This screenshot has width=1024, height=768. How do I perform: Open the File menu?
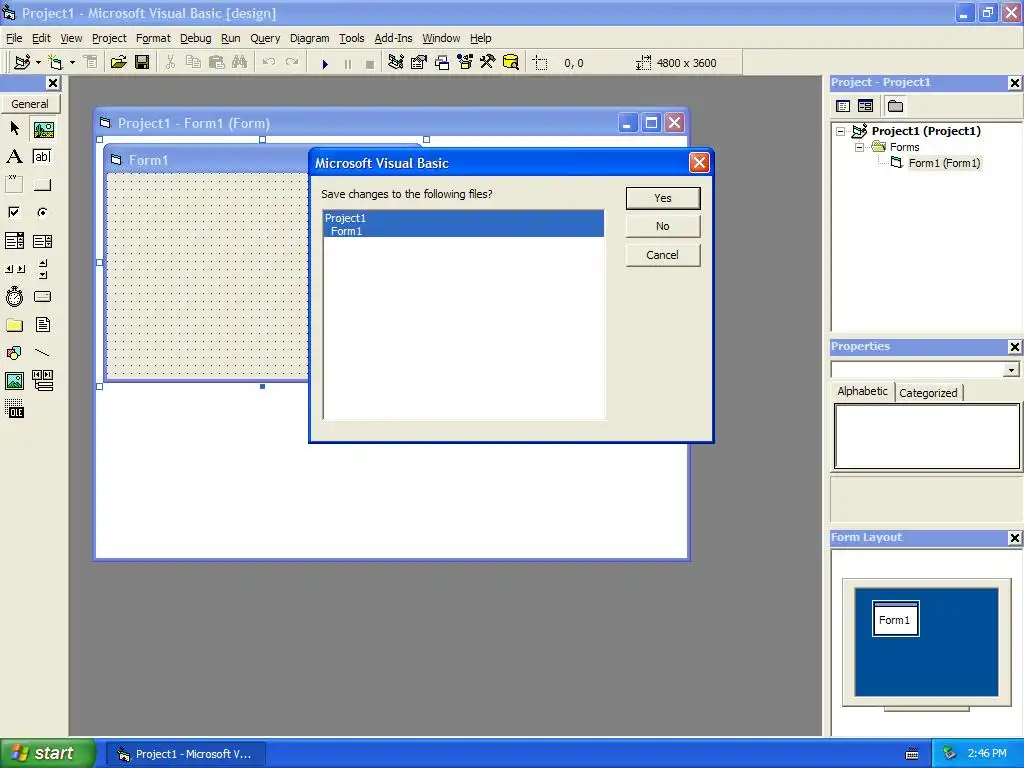(x=14, y=38)
